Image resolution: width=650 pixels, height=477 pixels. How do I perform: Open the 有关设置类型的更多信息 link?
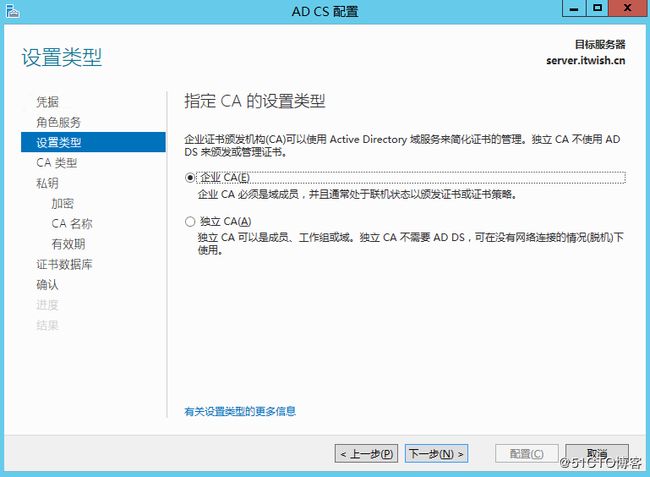click(240, 411)
